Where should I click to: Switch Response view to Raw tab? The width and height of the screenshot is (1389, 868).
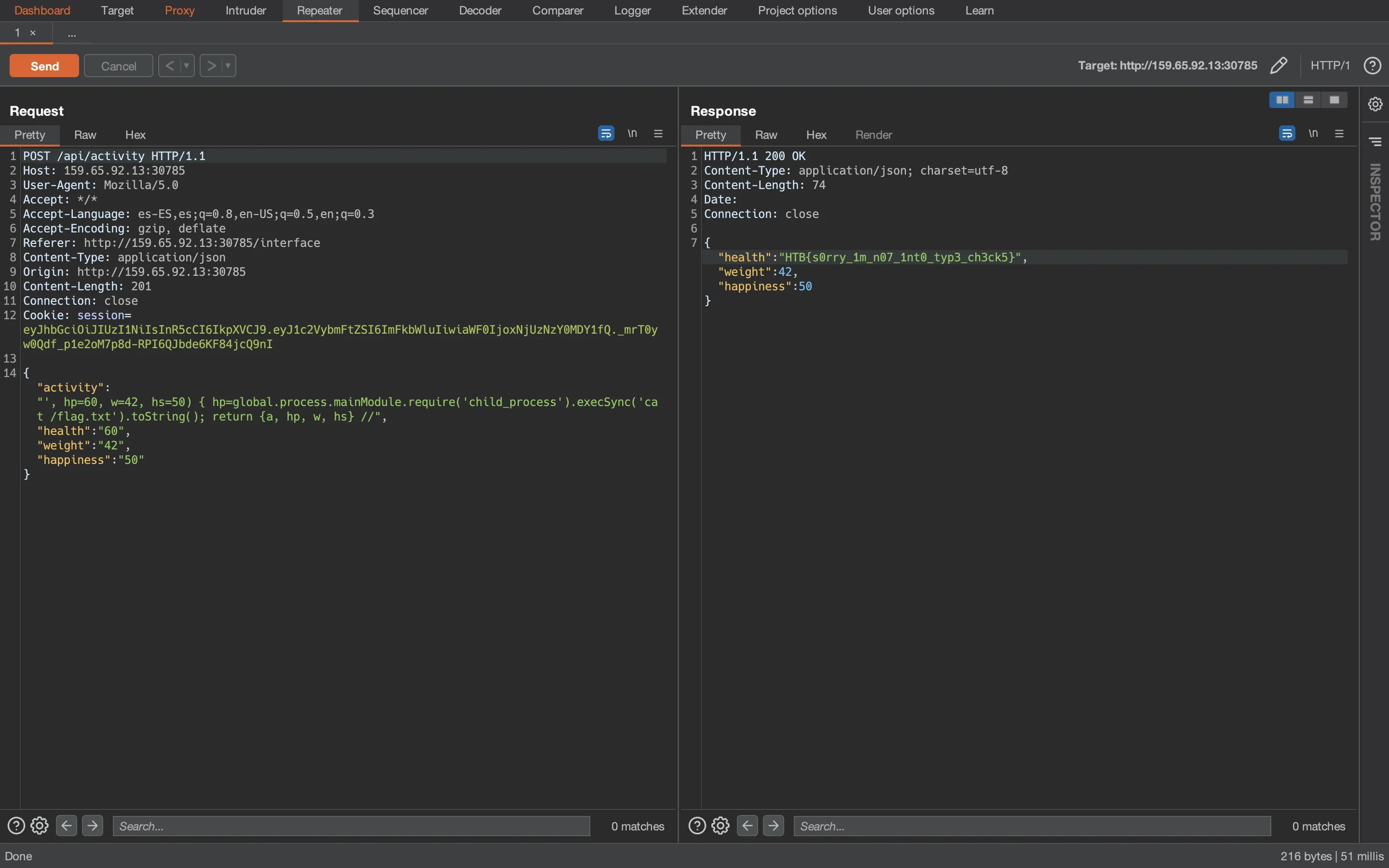(766, 135)
